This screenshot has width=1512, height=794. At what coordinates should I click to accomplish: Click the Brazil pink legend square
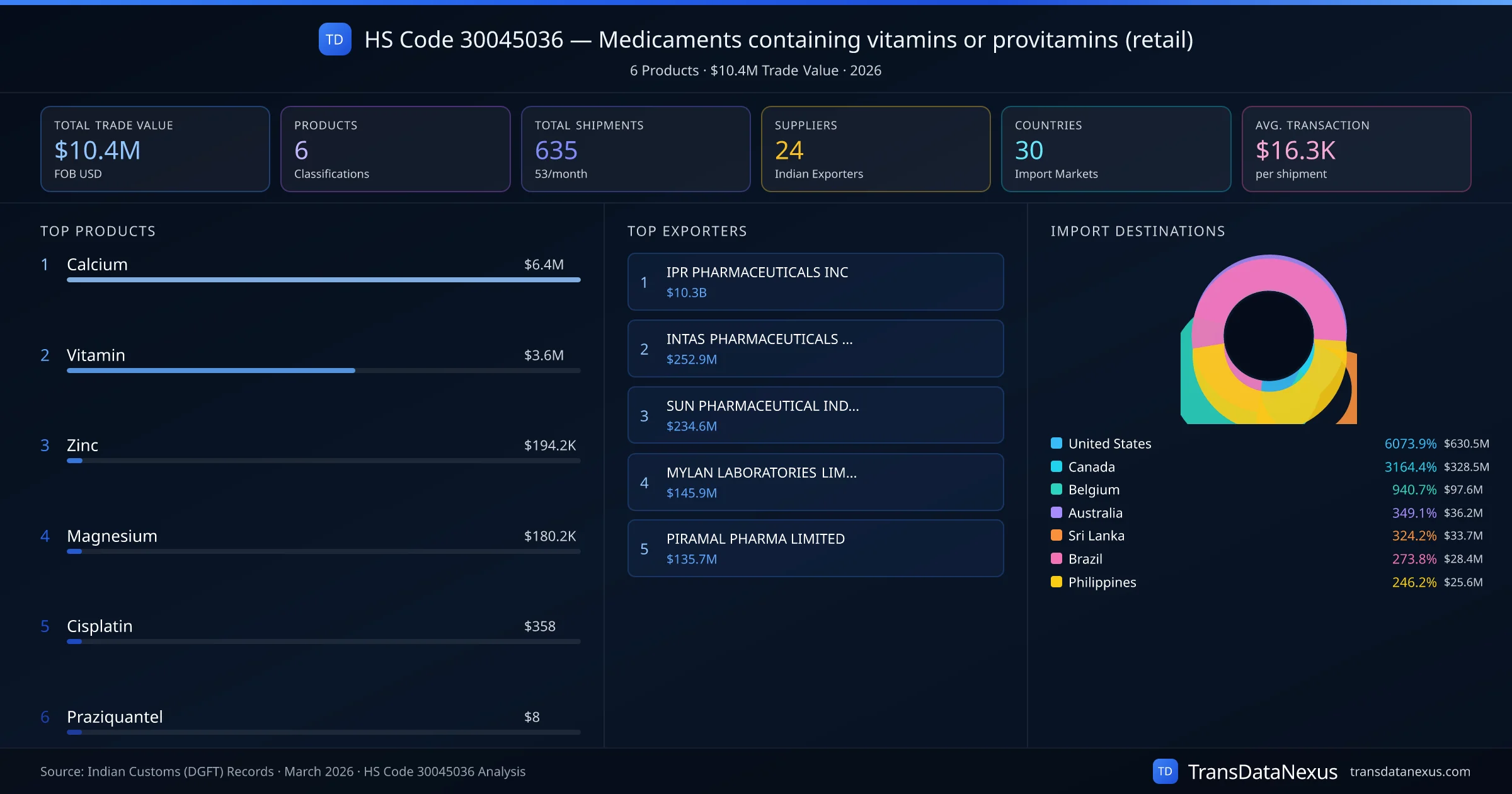(1057, 558)
